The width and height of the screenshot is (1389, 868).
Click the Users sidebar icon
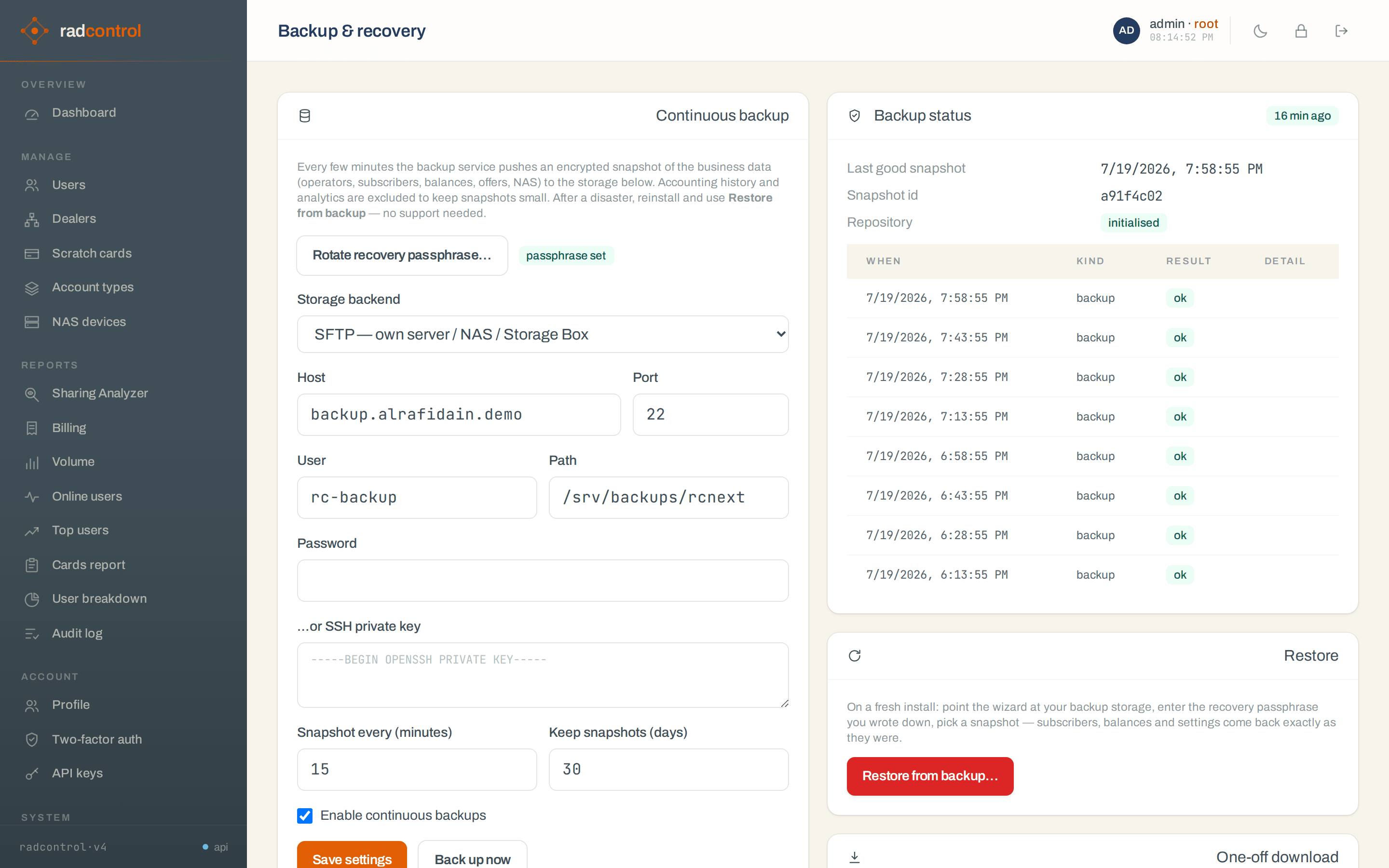32,186
